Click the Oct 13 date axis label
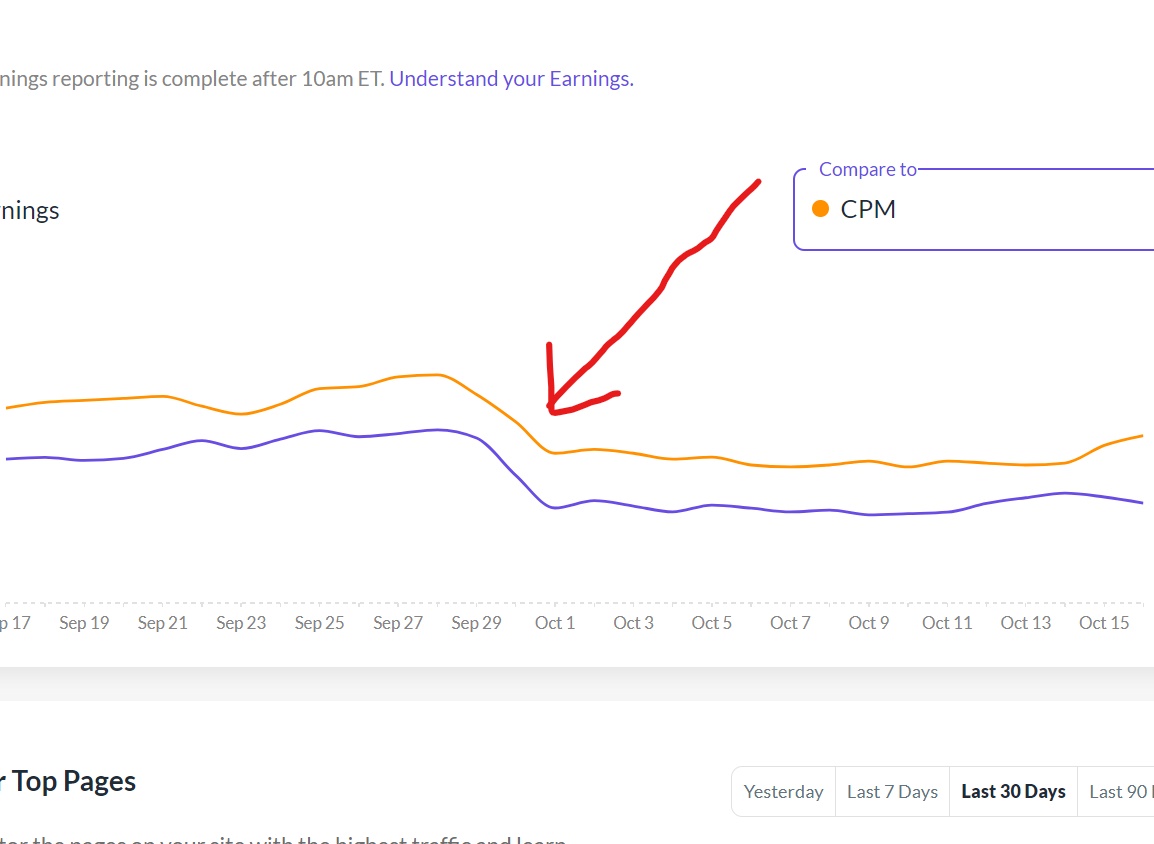This screenshot has height=844, width=1154. (1026, 623)
